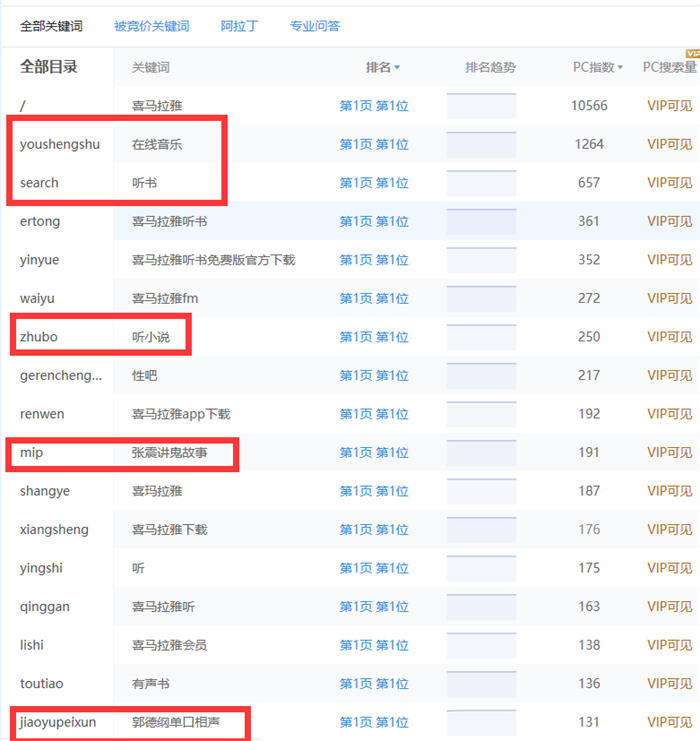700x741 pixels.
Task: Sort by the 排名 column arrow
Action: pyautogui.click(x=397, y=68)
